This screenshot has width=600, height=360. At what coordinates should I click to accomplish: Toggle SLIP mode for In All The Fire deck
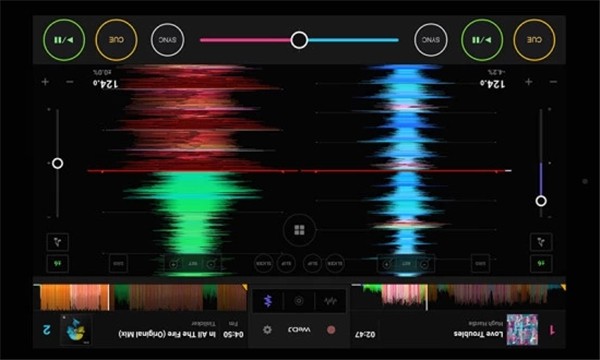pos(286,264)
